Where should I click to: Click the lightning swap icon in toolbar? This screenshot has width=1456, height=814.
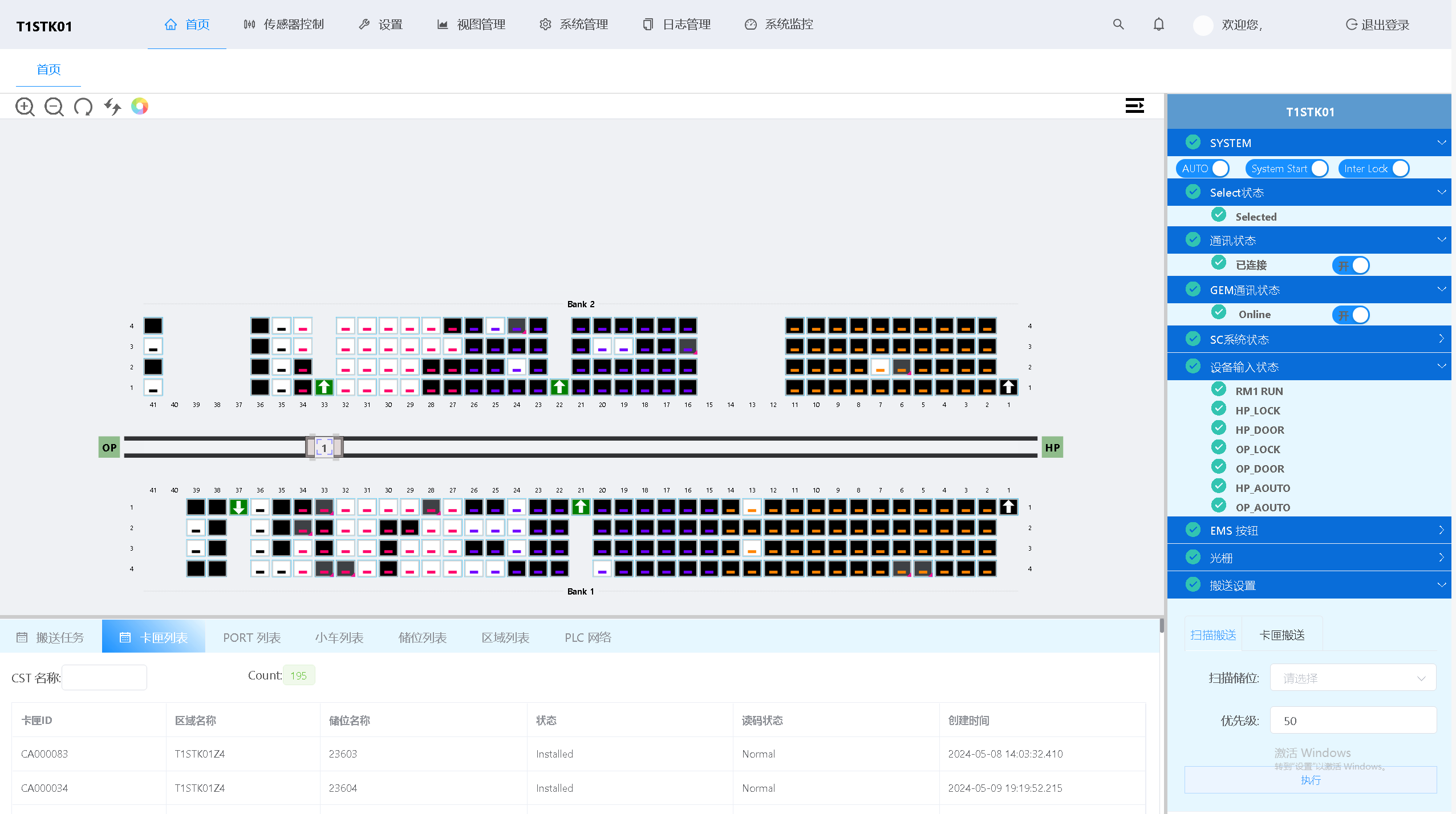pos(112,107)
